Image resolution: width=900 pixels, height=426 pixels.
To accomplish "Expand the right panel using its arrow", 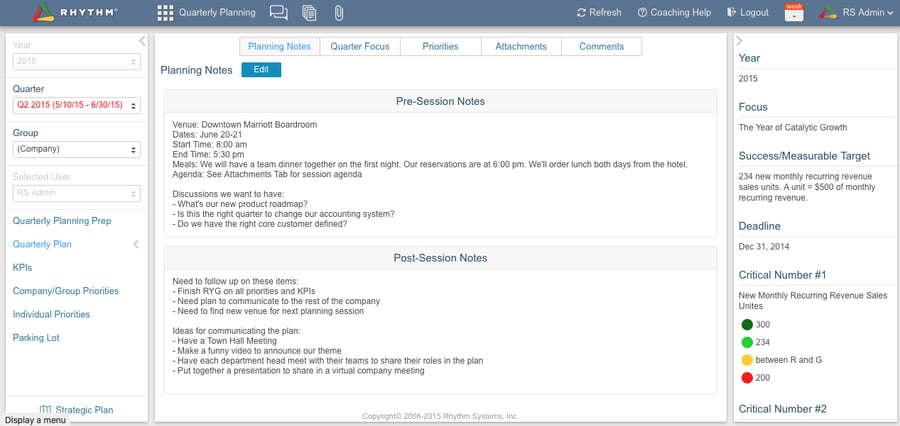I will pyautogui.click(x=739, y=41).
